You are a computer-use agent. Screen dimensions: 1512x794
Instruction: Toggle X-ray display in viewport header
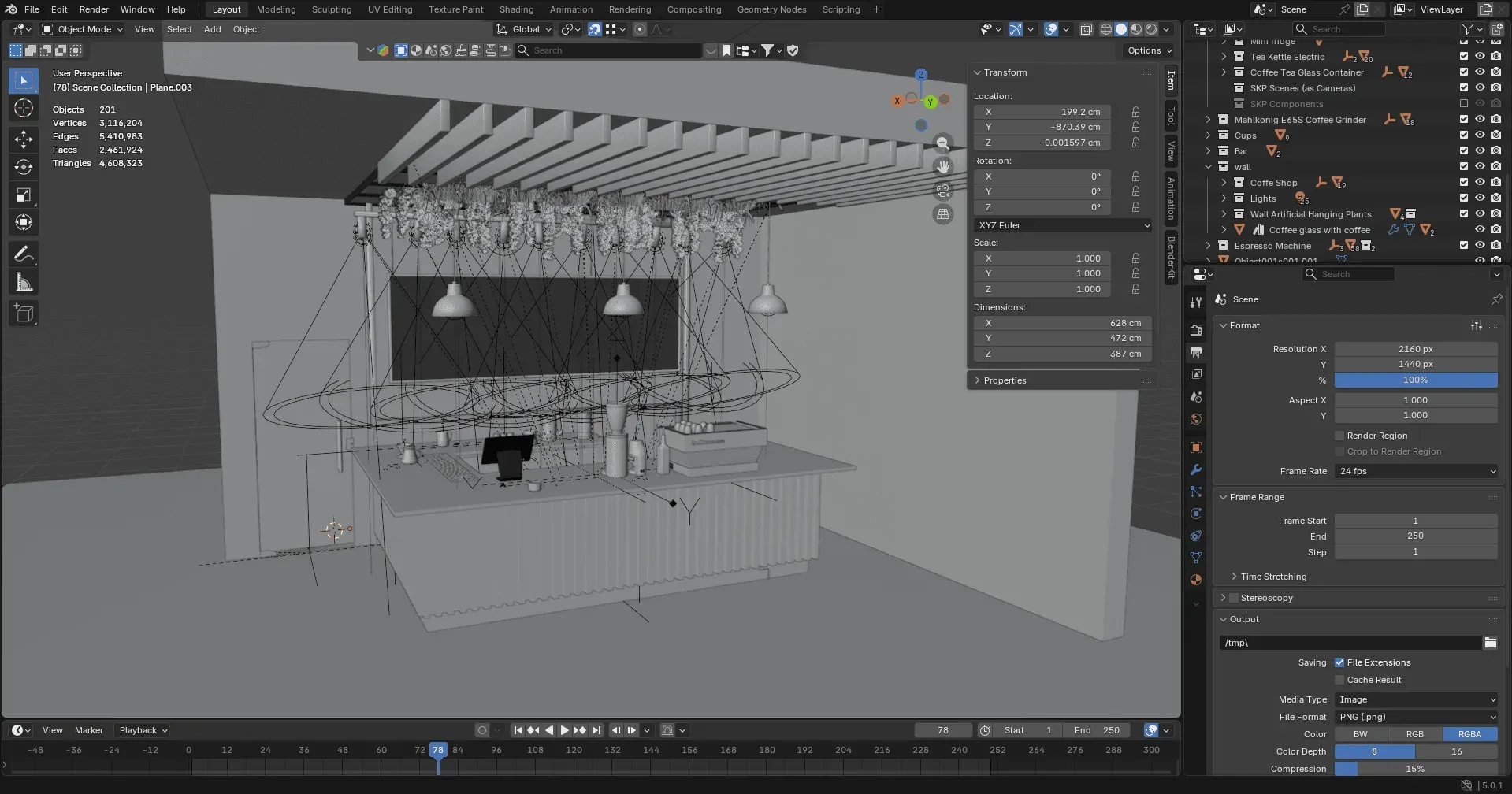tap(1086, 29)
